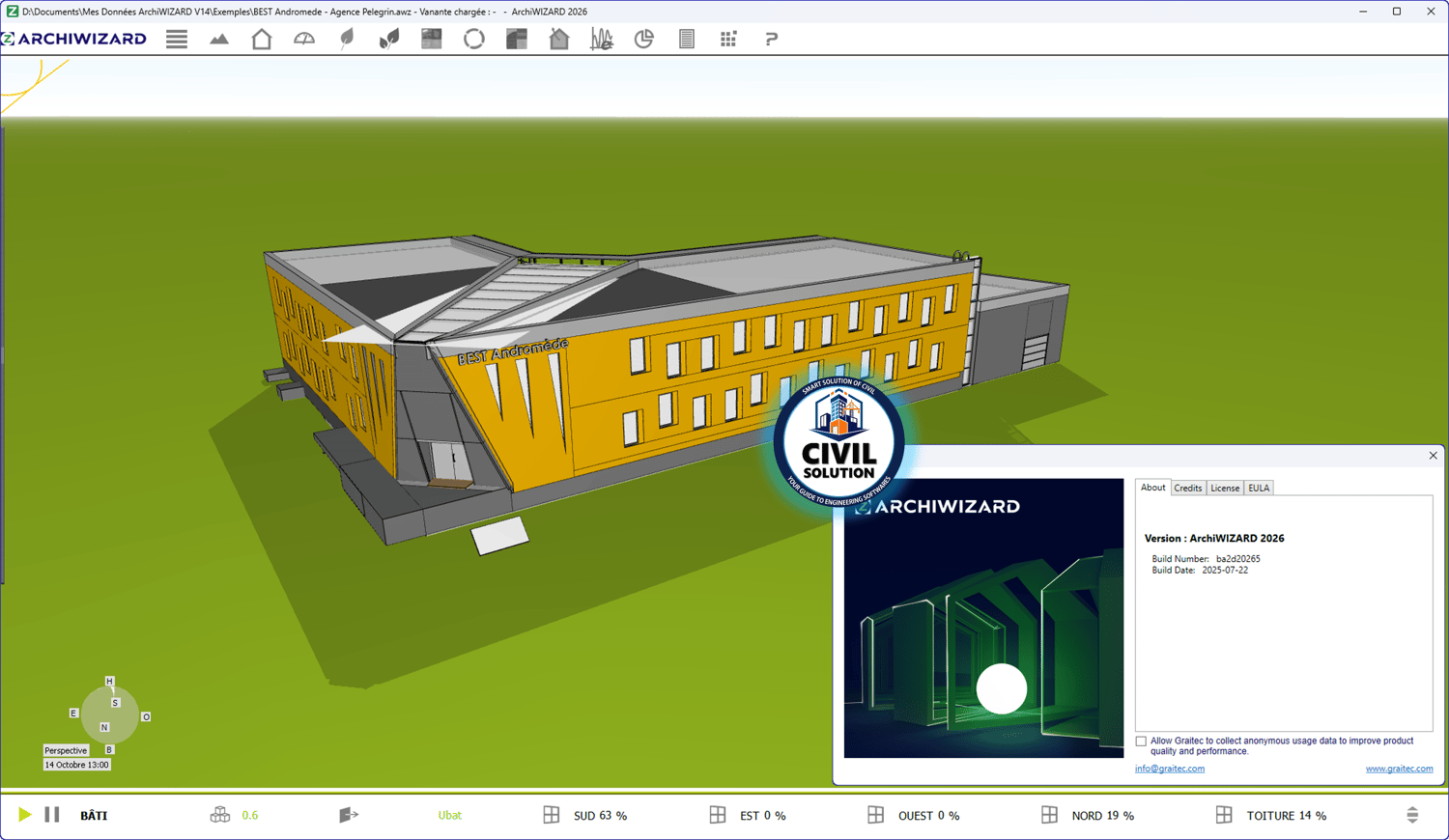The width and height of the screenshot is (1449, 840).
Task: Click the circular ring icon
Action: point(474,39)
